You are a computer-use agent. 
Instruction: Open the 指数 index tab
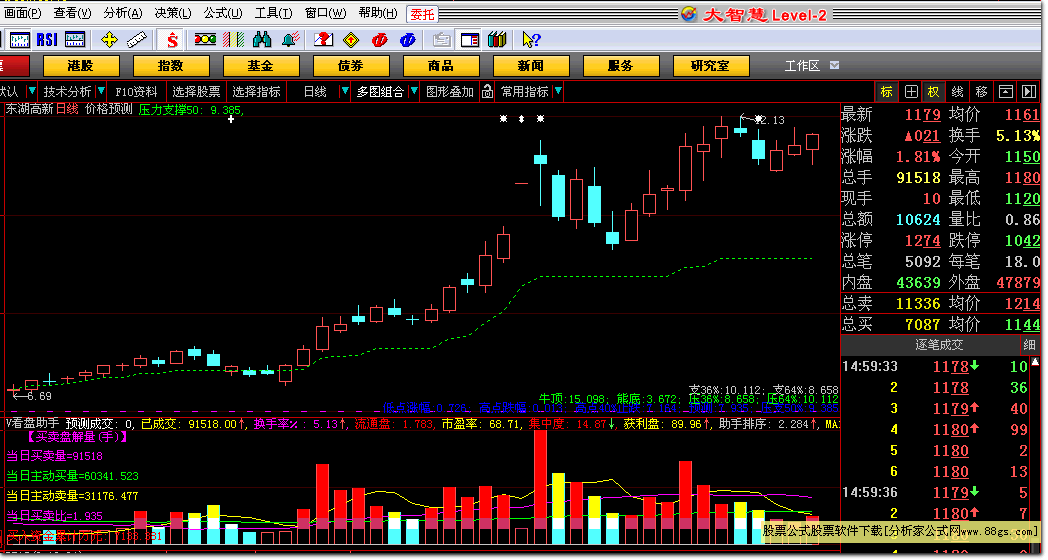point(171,65)
